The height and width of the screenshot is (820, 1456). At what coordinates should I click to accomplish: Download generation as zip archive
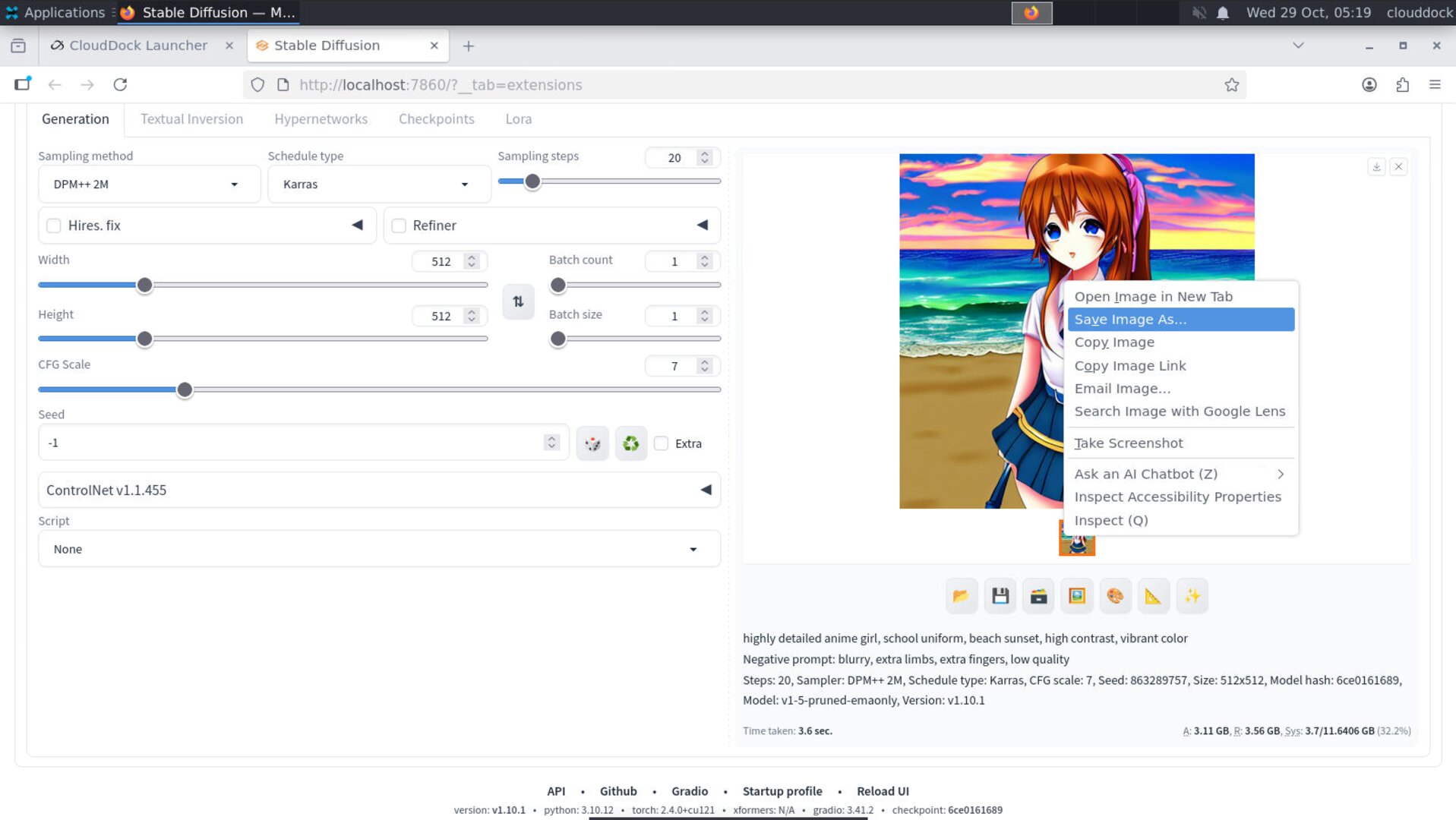[1038, 595]
